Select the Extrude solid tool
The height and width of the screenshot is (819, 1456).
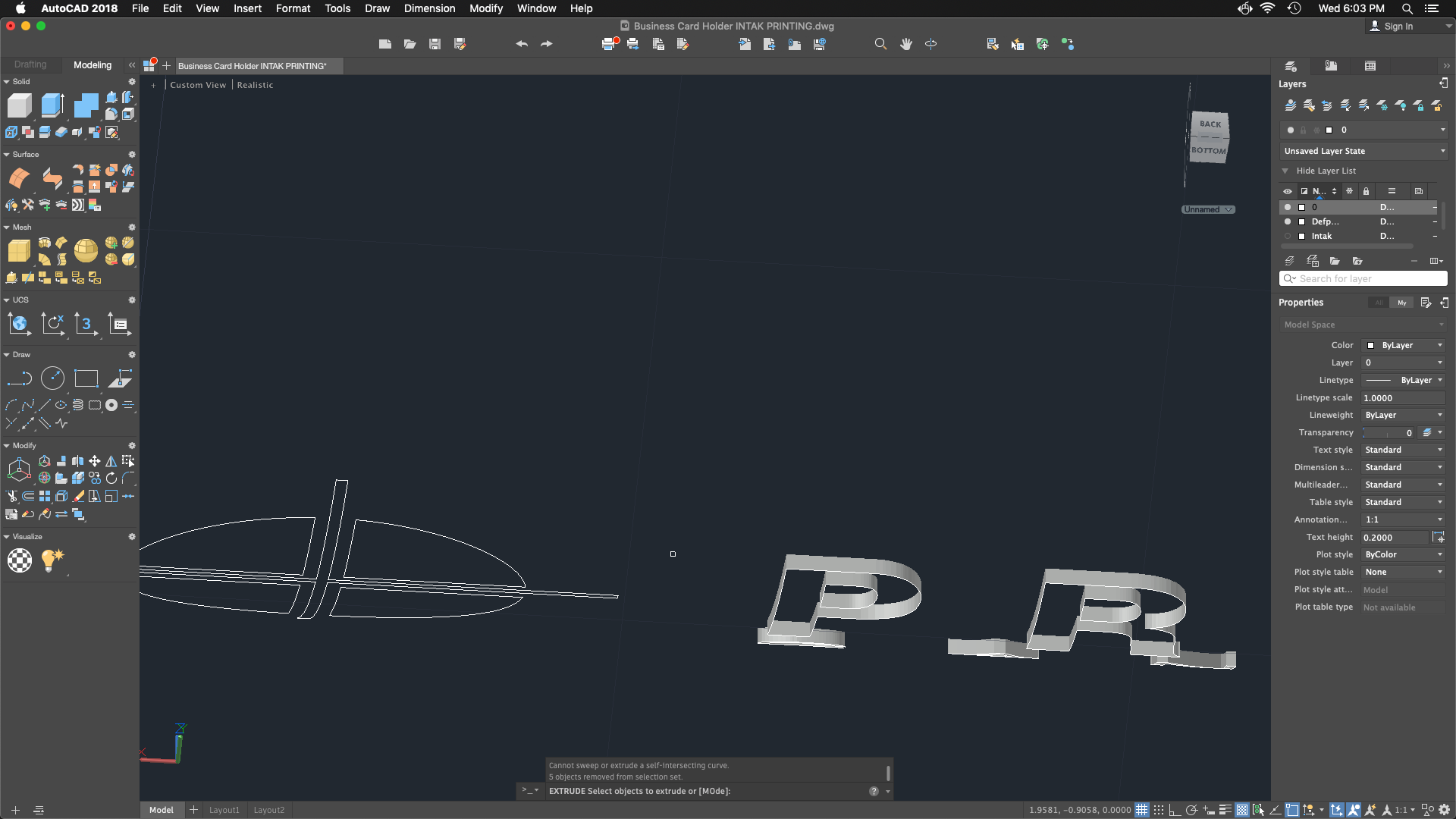click(x=52, y=105)
